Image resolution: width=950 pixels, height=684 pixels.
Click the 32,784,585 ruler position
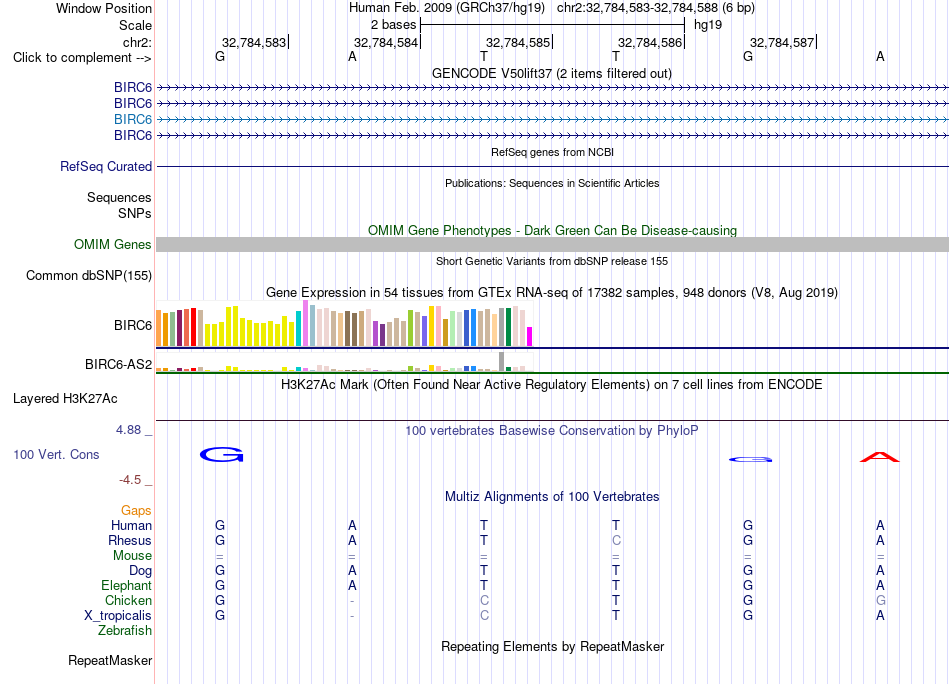point(518,42)
